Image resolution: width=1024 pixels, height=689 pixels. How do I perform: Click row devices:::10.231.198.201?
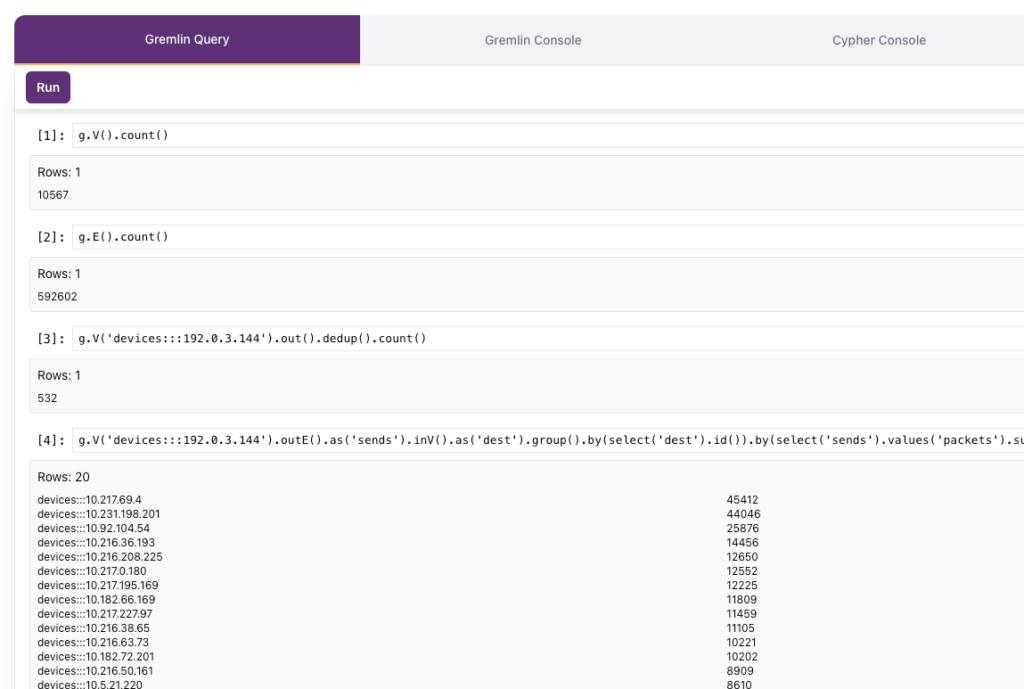coord(99,514)
